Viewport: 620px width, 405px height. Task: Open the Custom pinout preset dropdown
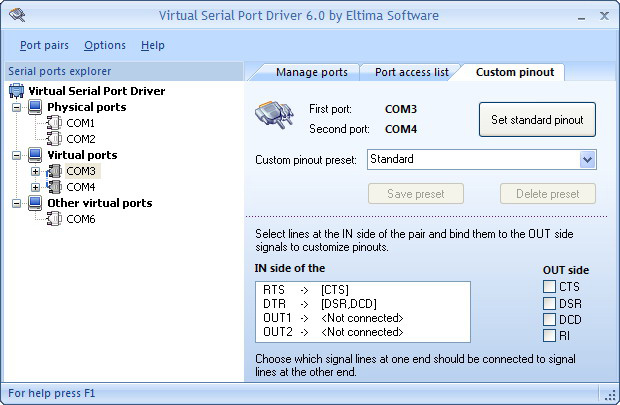pos(588,159)
